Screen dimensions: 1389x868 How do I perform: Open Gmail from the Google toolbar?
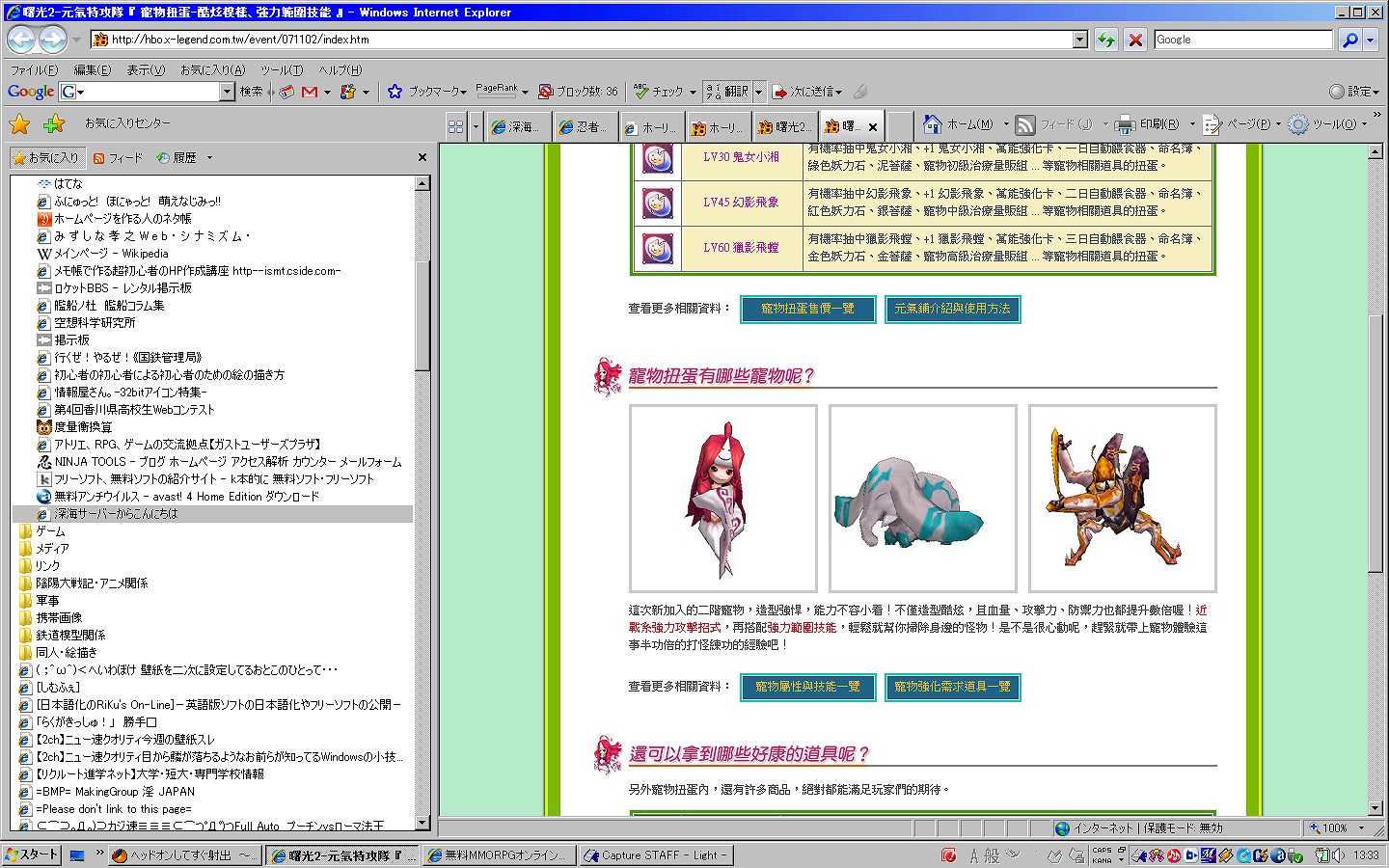point(310,92)
